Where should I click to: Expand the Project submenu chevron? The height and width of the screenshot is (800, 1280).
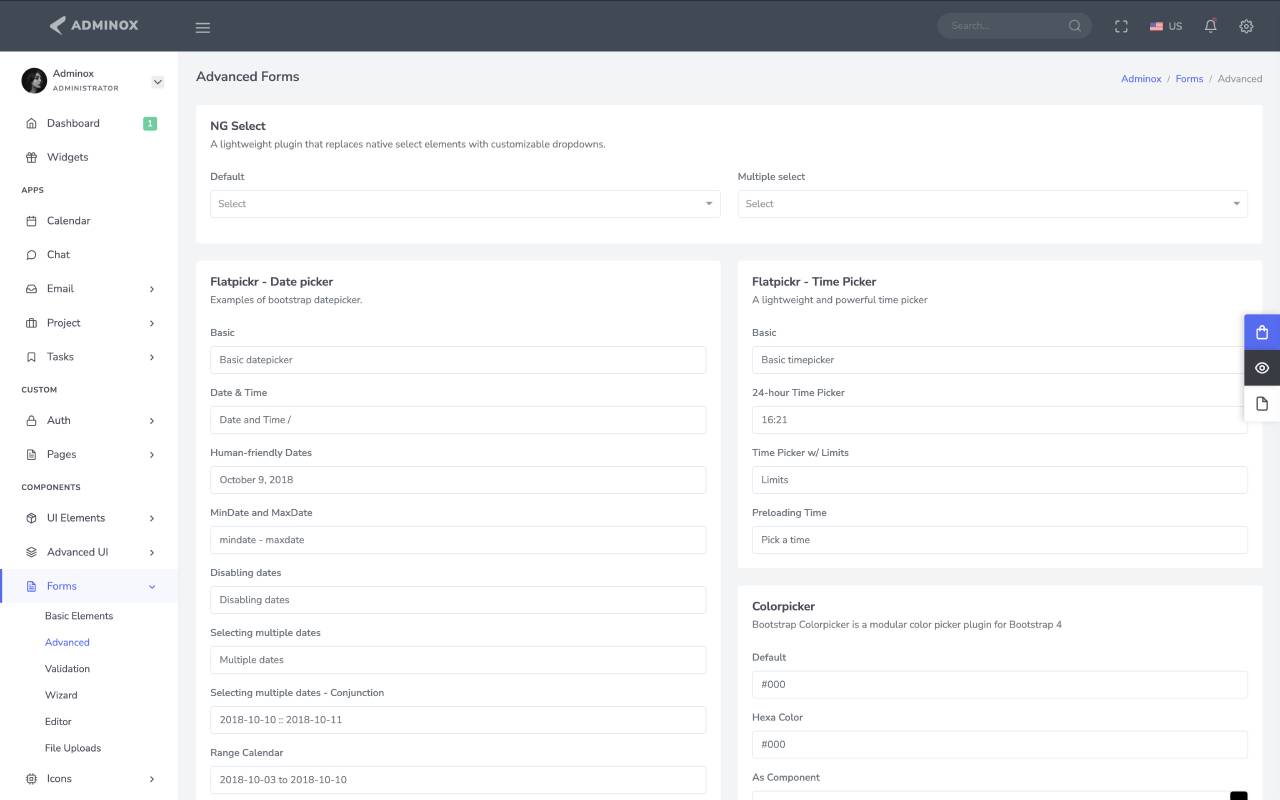point(152,323)
